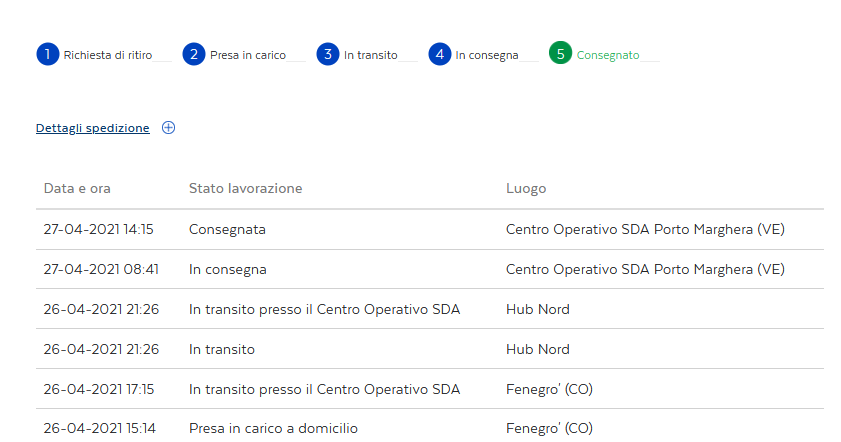Select the Richiesta di ritiro label
Viewport: 841px width, 442px height.
108,55
